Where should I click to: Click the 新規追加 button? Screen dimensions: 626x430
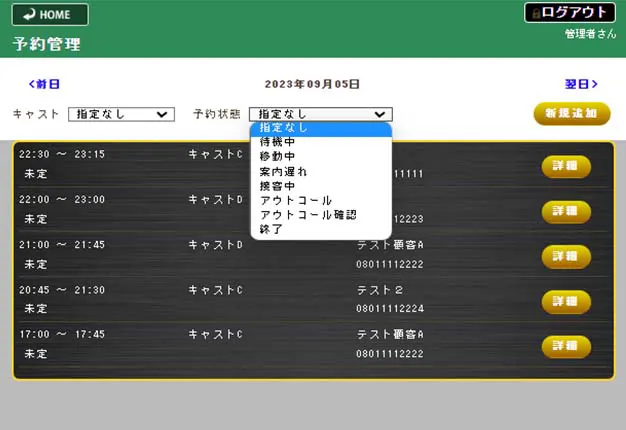572,114
